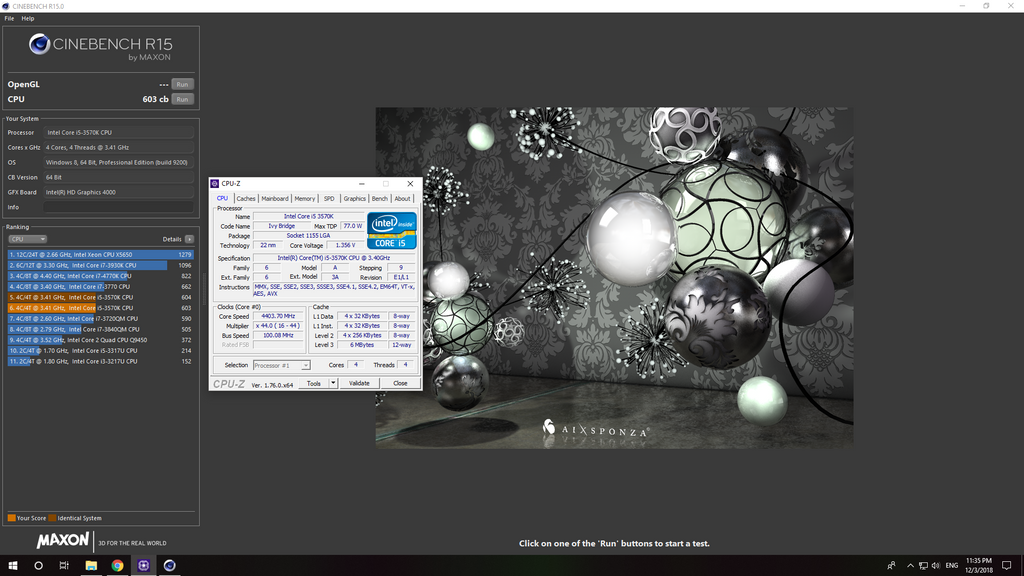This screenshot has height=576, width=1024.
Task: Open the Windows Start menu
Action: [13, 565]
